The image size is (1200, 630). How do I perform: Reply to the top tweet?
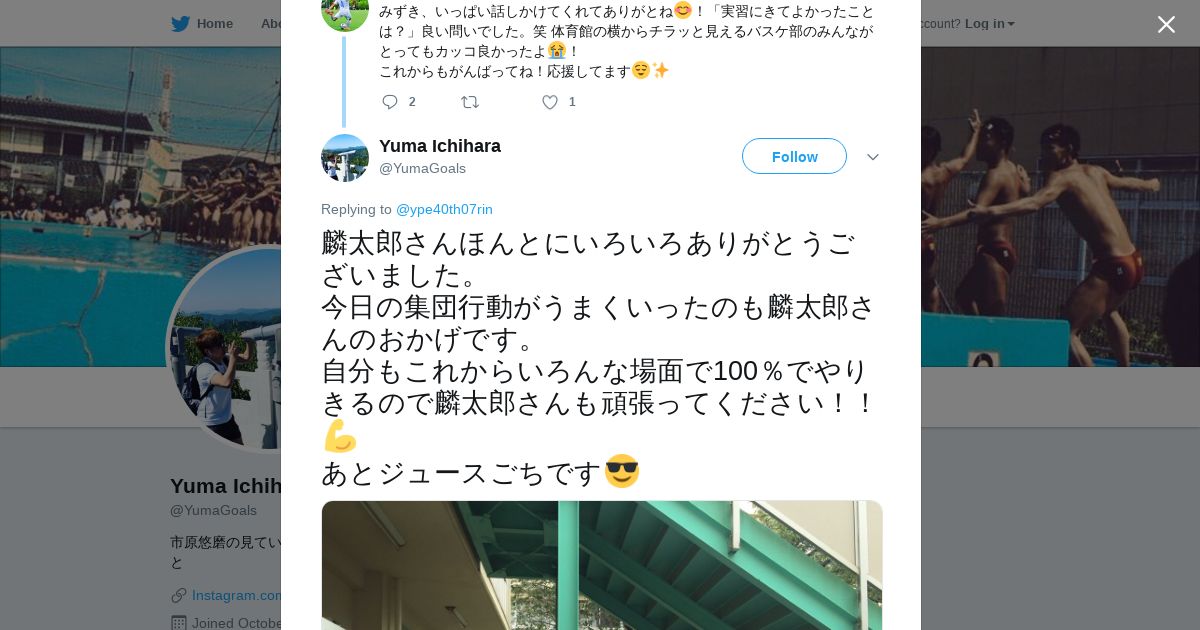click(x=390, y=101)
